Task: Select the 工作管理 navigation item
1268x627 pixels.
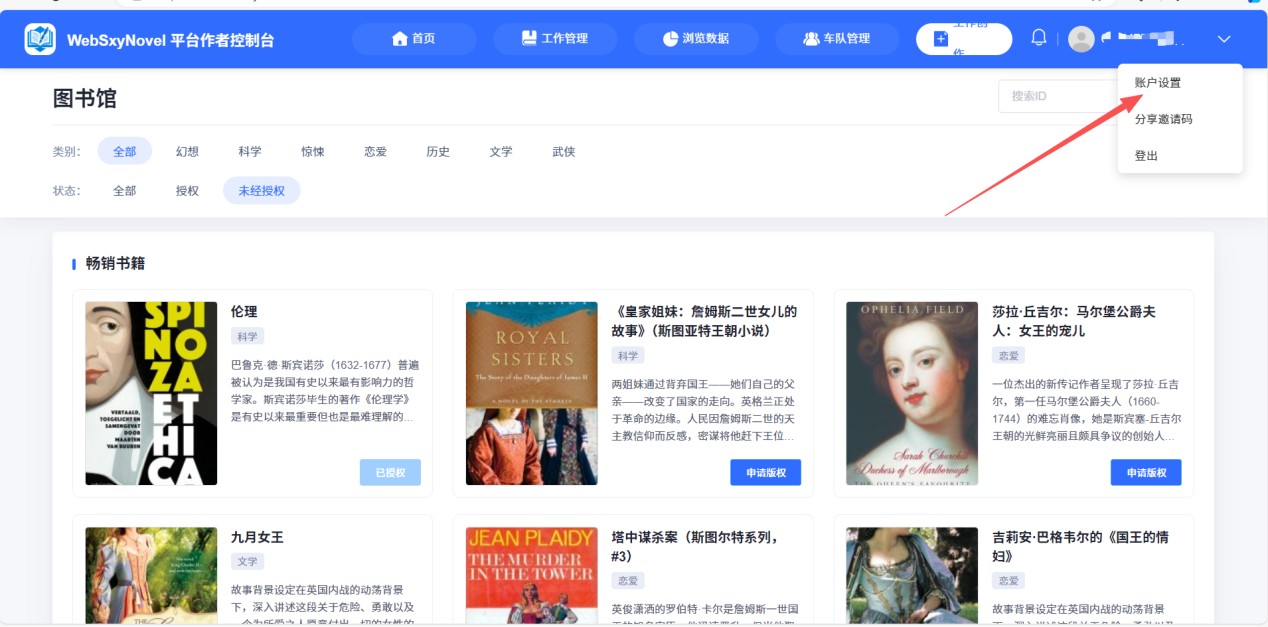Action: pos(555,38)
